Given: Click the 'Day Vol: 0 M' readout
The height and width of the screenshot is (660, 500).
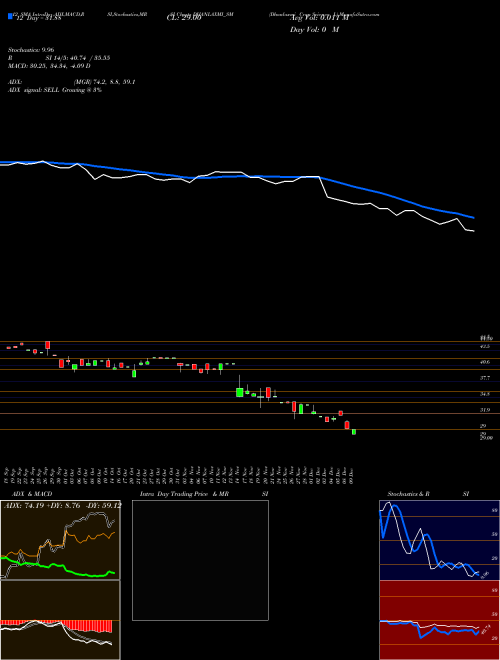Looking at the screenshot, I should pos(314,30).
